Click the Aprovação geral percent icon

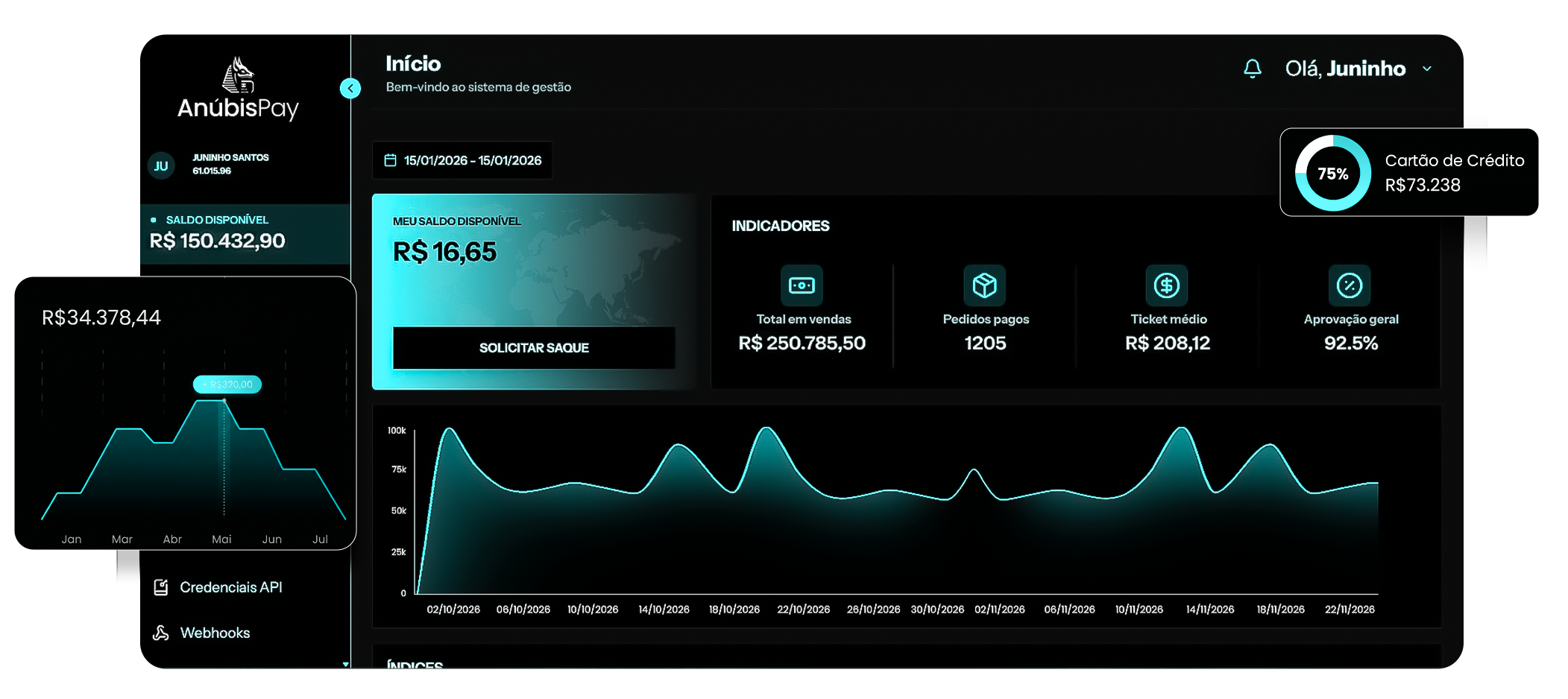pos(1349,285)
